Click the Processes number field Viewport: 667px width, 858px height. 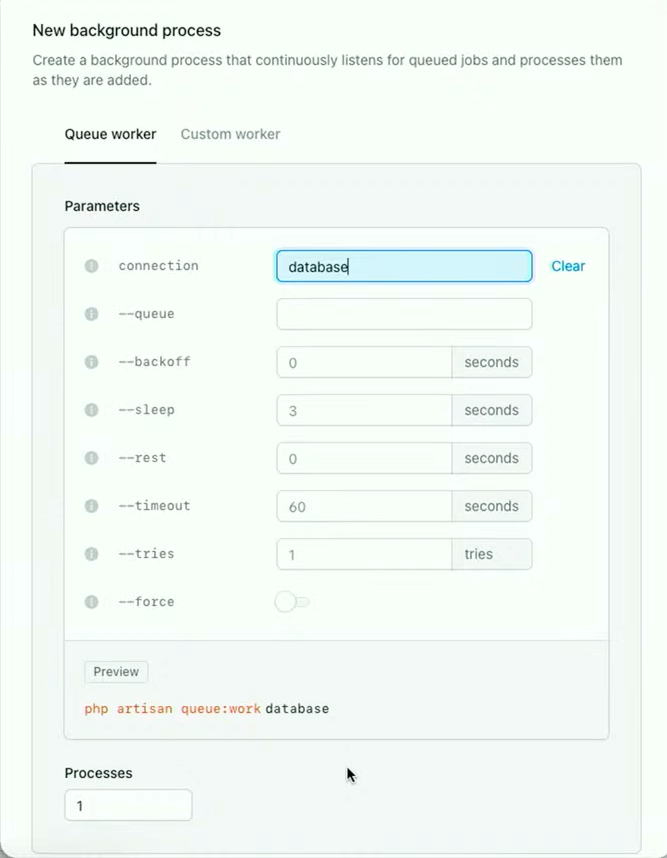click(x=128, y=805)
